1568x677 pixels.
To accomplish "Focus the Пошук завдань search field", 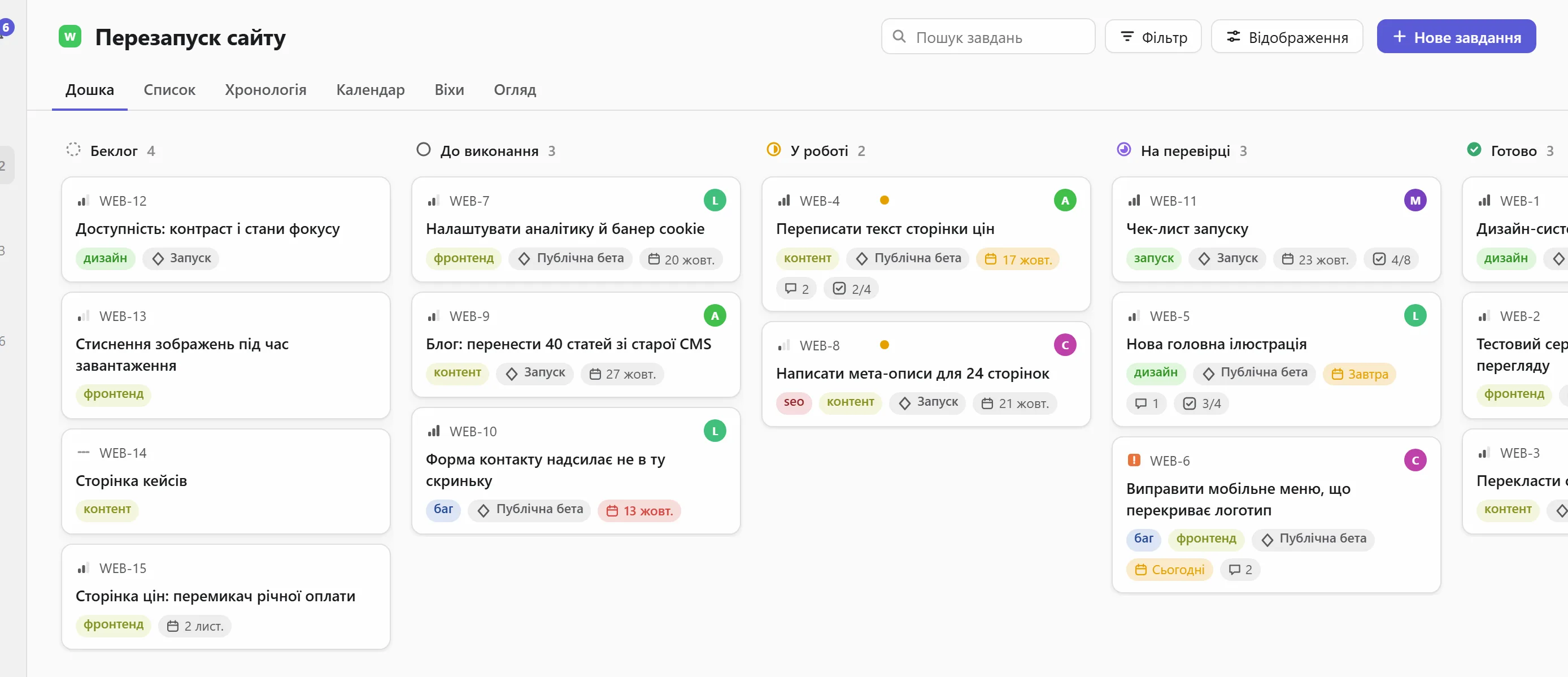I will (988, 37).
